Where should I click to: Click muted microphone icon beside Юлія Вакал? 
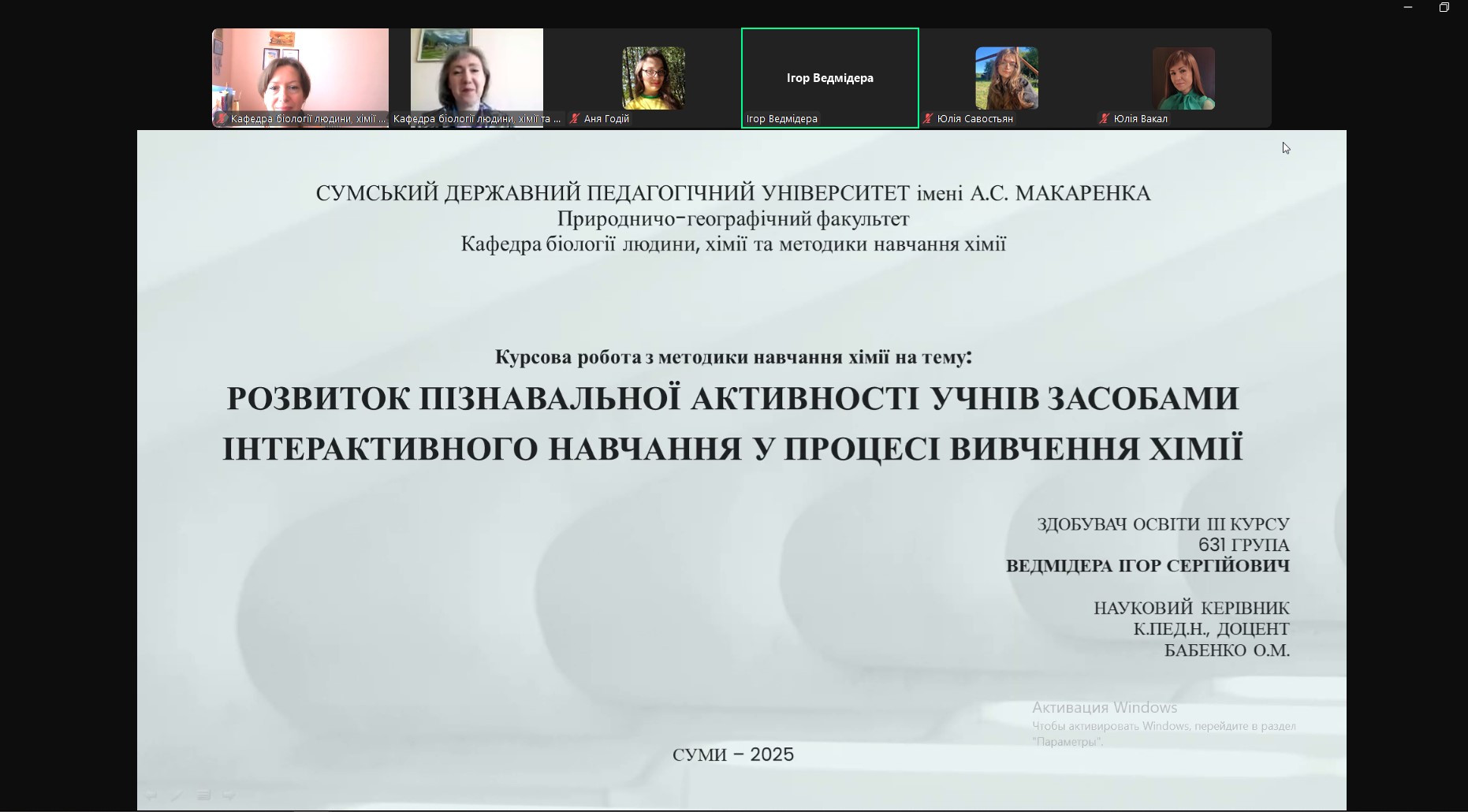1105,119
